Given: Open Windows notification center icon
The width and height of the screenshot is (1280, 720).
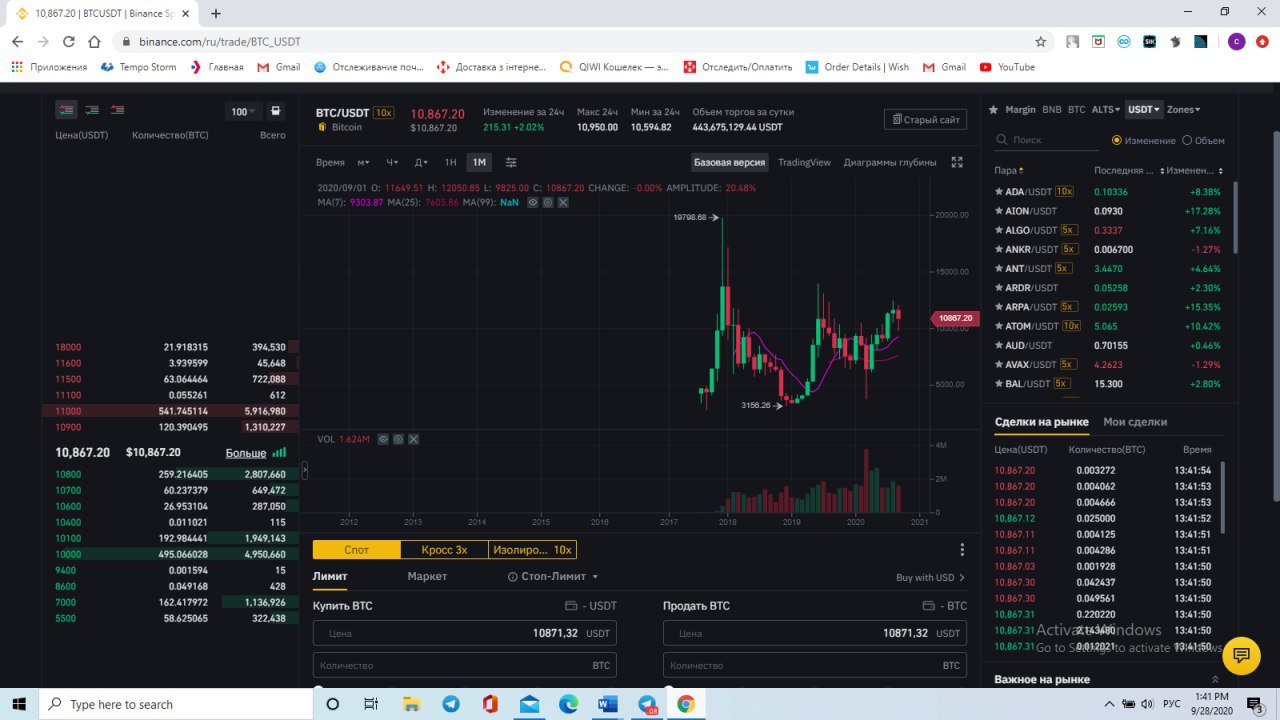Looking at the screenshot, I should point(1255,704).
